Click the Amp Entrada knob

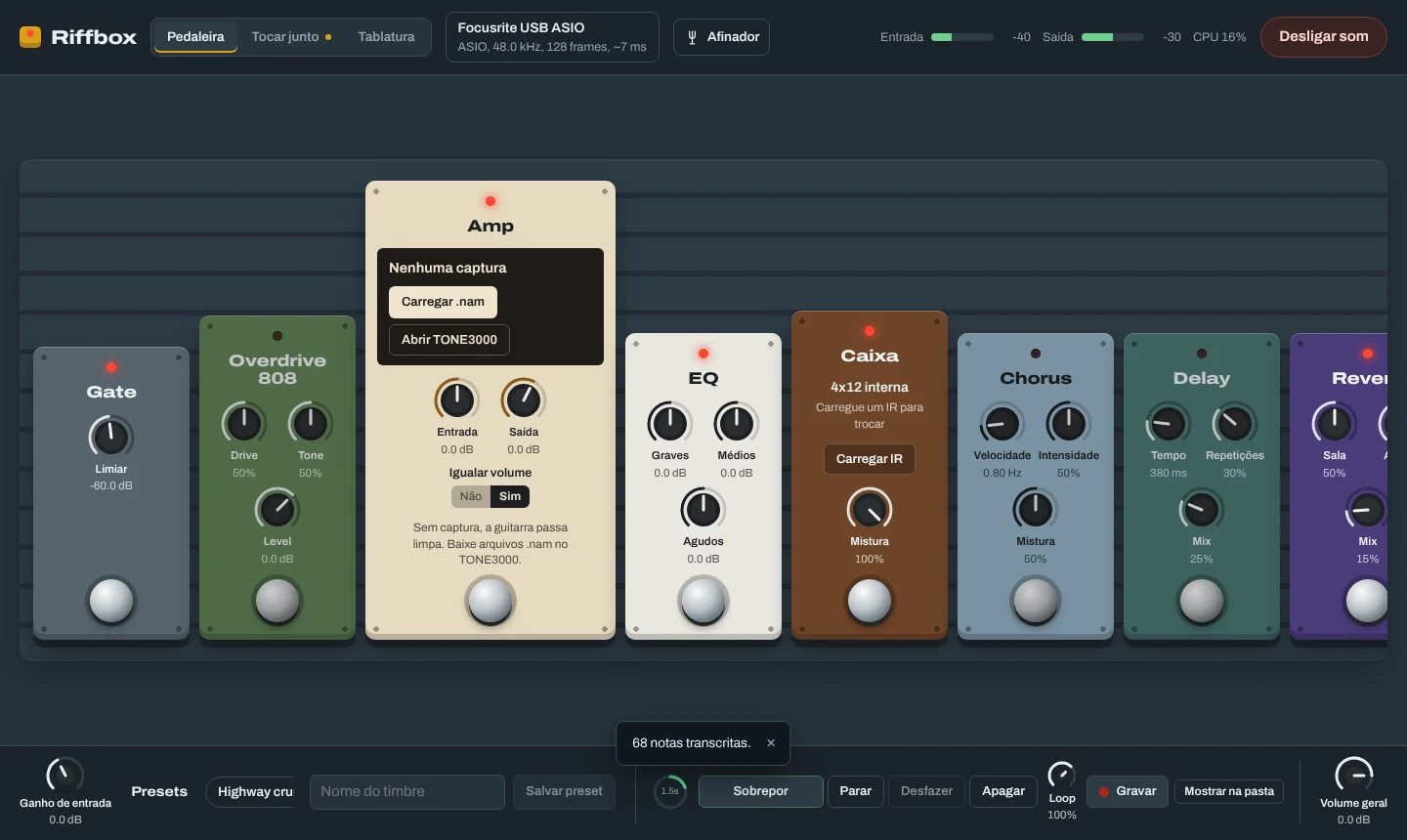(457, 399)
